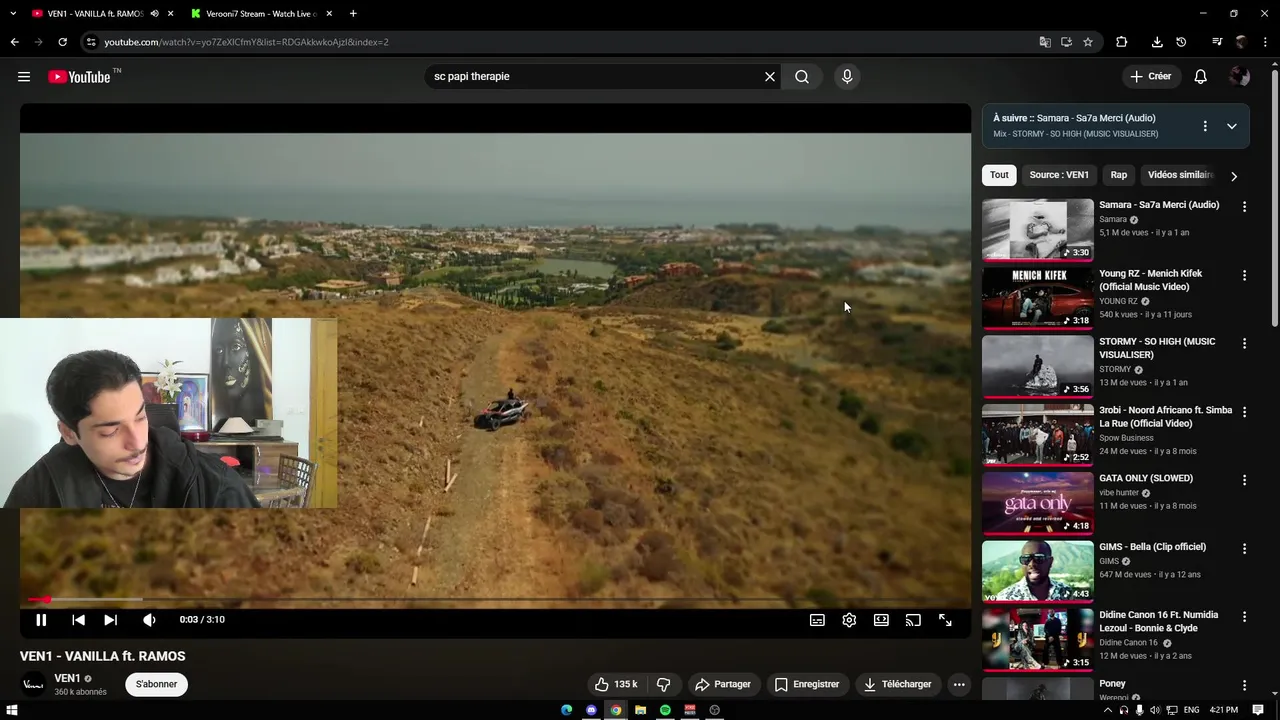
Task: Open options for Young RZ - Menich Kifek
Action: (x=1244, y=275)
